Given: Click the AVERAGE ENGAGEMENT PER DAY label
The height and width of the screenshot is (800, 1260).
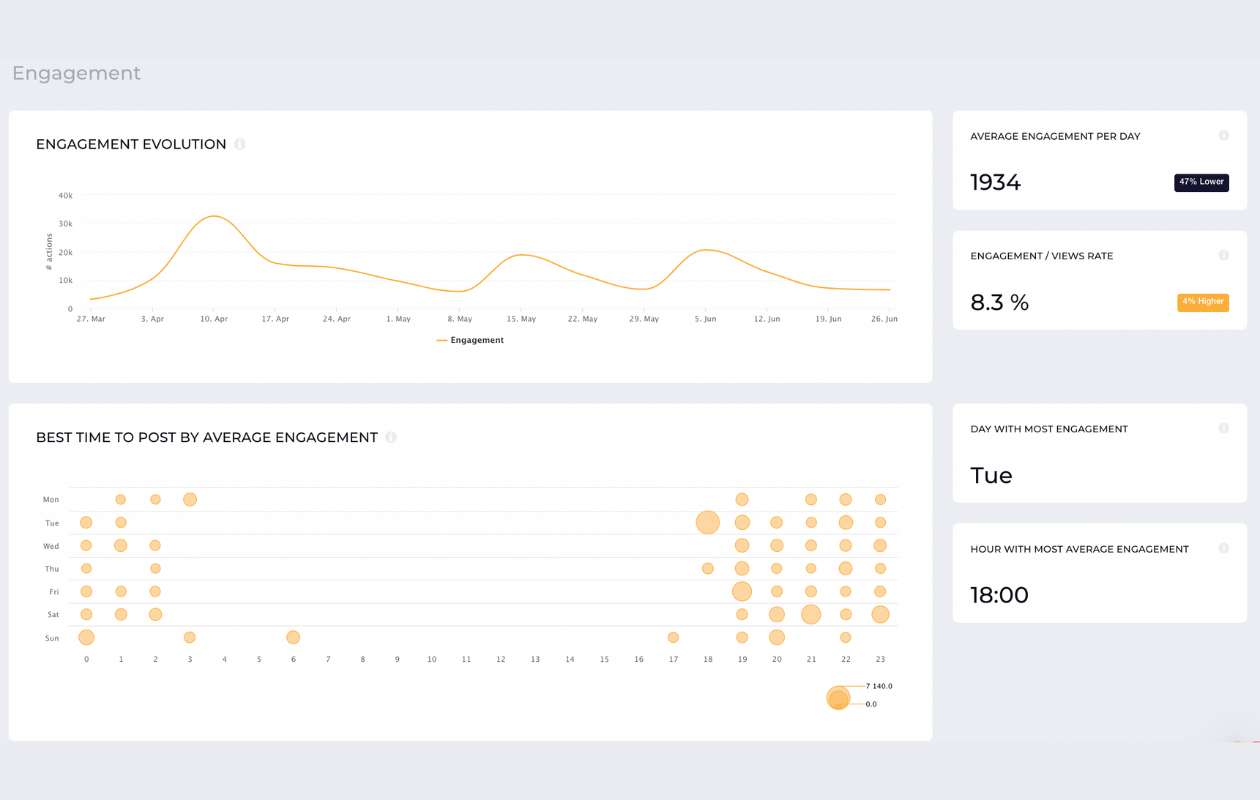Looking at the screenshot, I should click(x=1055, y=136).
